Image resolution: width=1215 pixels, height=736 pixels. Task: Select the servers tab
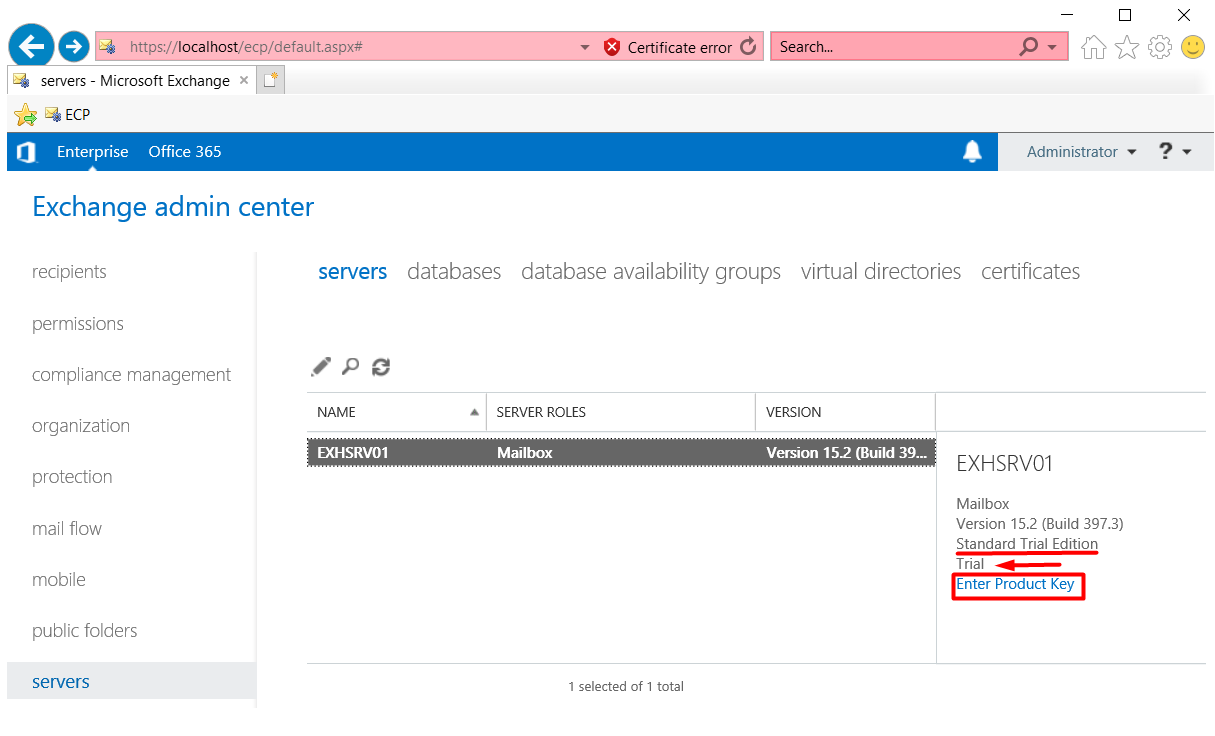pyautogui.click(x=352, y=272)
